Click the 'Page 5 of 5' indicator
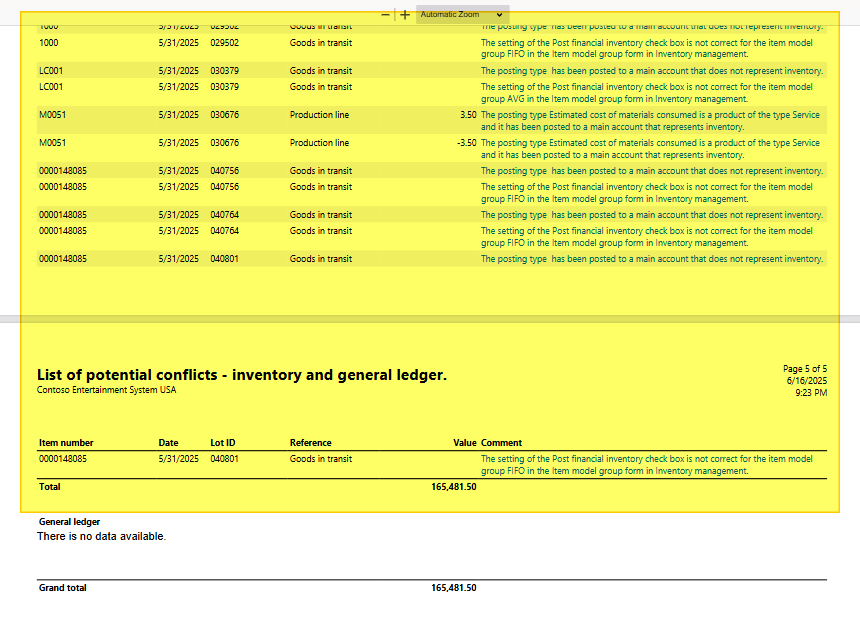This screenshot has width=860, height=638. click(x=804, y=369)
